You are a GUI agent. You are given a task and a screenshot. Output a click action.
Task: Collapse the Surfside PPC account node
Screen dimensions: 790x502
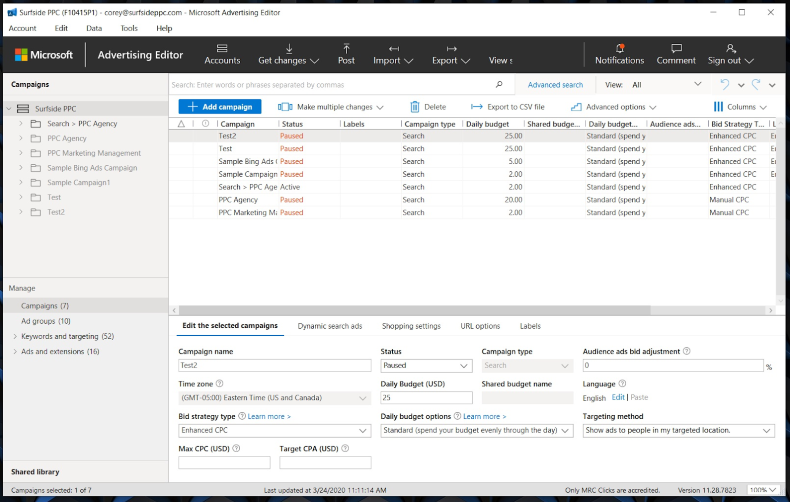coord(9,109)
